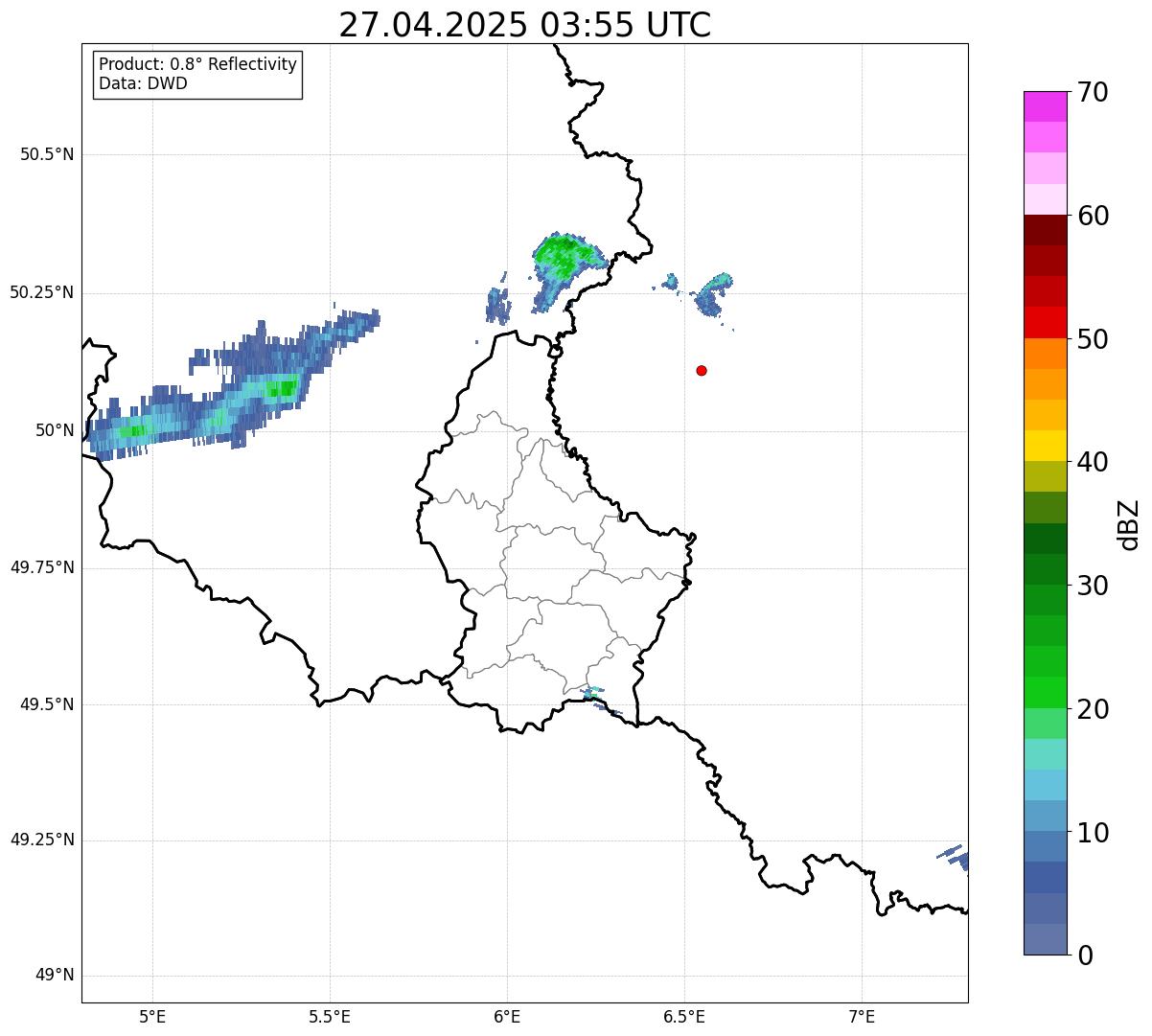Viewport: 1152px width, 1036px height.
Task: Click the dark maroon colorbar segment below 60
Action: pos(1045,230)
